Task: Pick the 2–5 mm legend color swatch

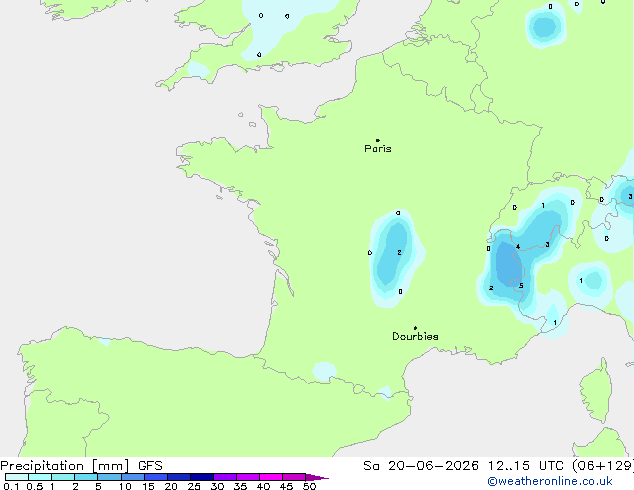Action: (86, 477)
